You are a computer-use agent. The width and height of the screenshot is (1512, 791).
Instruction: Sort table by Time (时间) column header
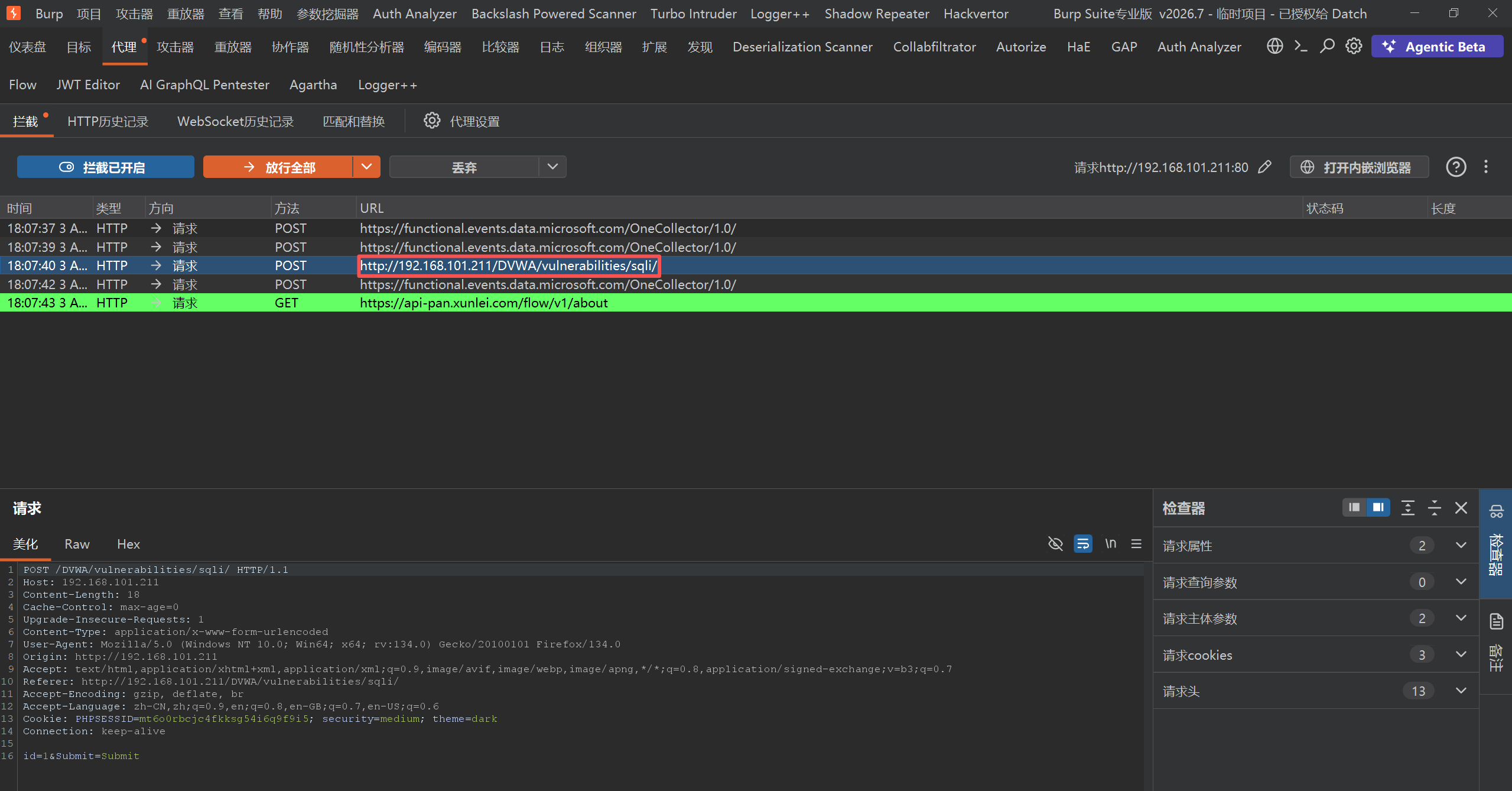[x=46, y=208]
